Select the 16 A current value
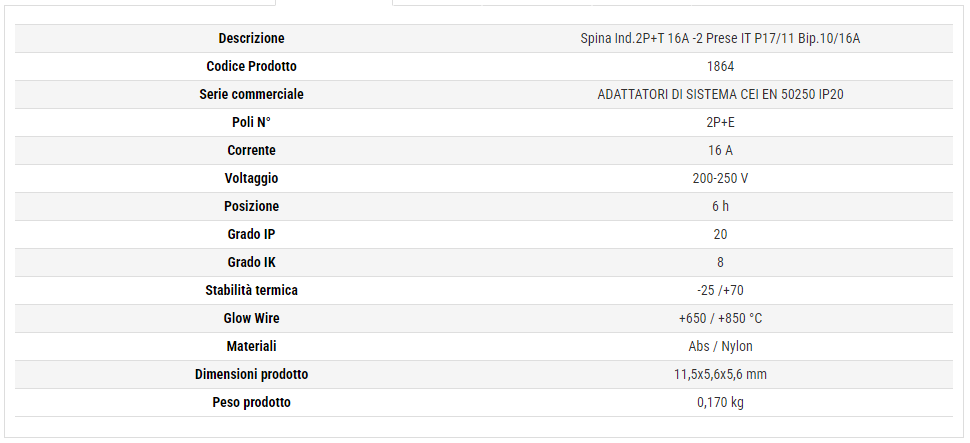 [720, 151]
